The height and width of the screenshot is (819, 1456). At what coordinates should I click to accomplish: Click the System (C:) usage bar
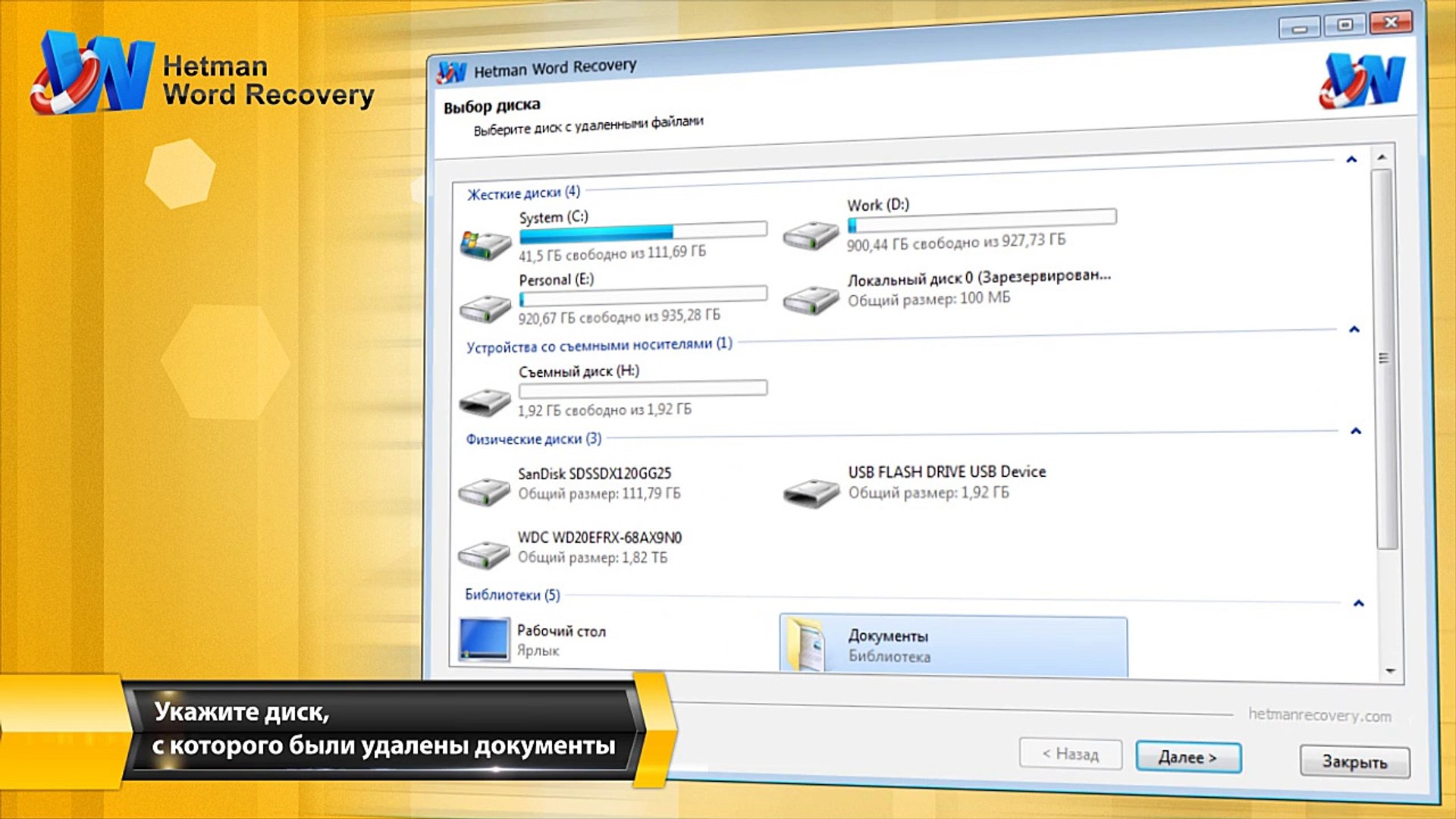click(x=643, y=231)
